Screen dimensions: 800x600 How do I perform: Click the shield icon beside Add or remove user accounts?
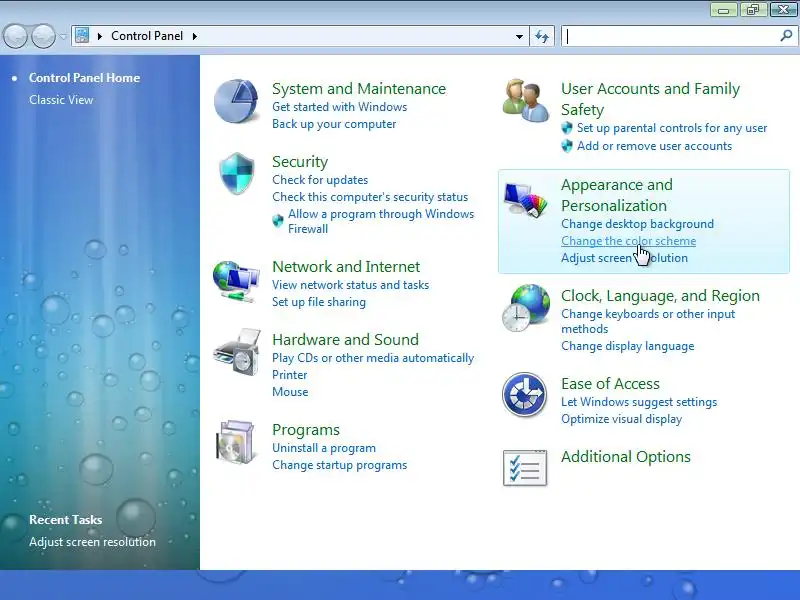click(x=567, y=146)
